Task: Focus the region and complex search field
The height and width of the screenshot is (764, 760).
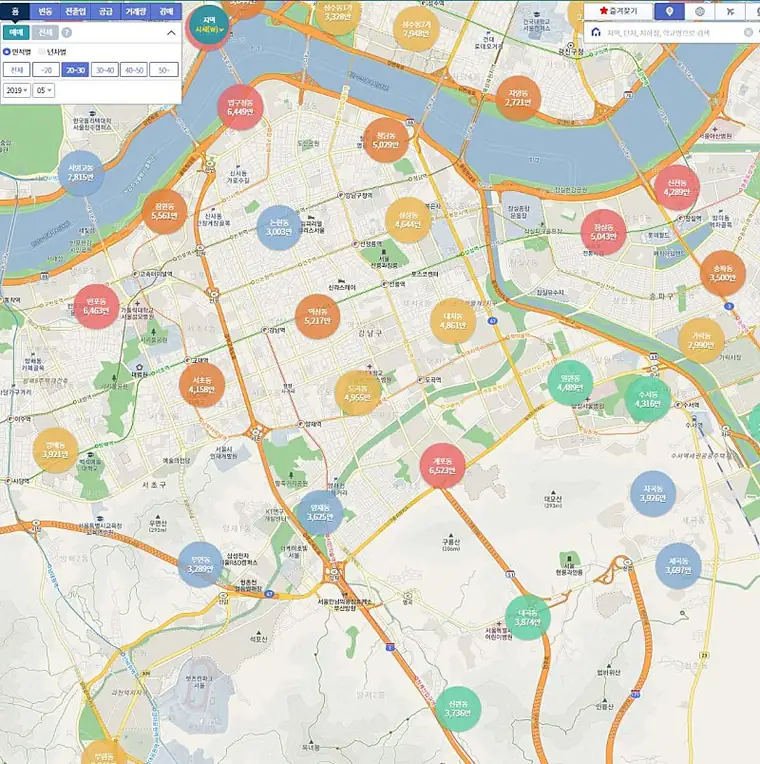Action: click(672, 33)
